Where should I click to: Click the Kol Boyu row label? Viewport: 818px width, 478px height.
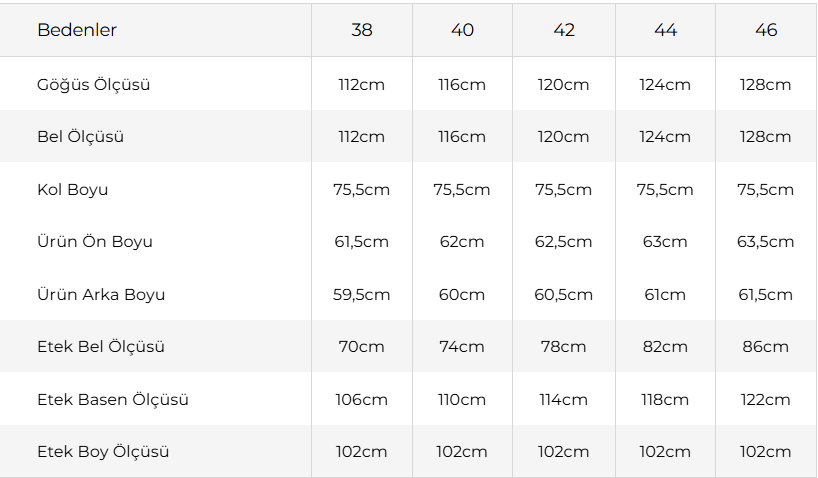point(73,190)
